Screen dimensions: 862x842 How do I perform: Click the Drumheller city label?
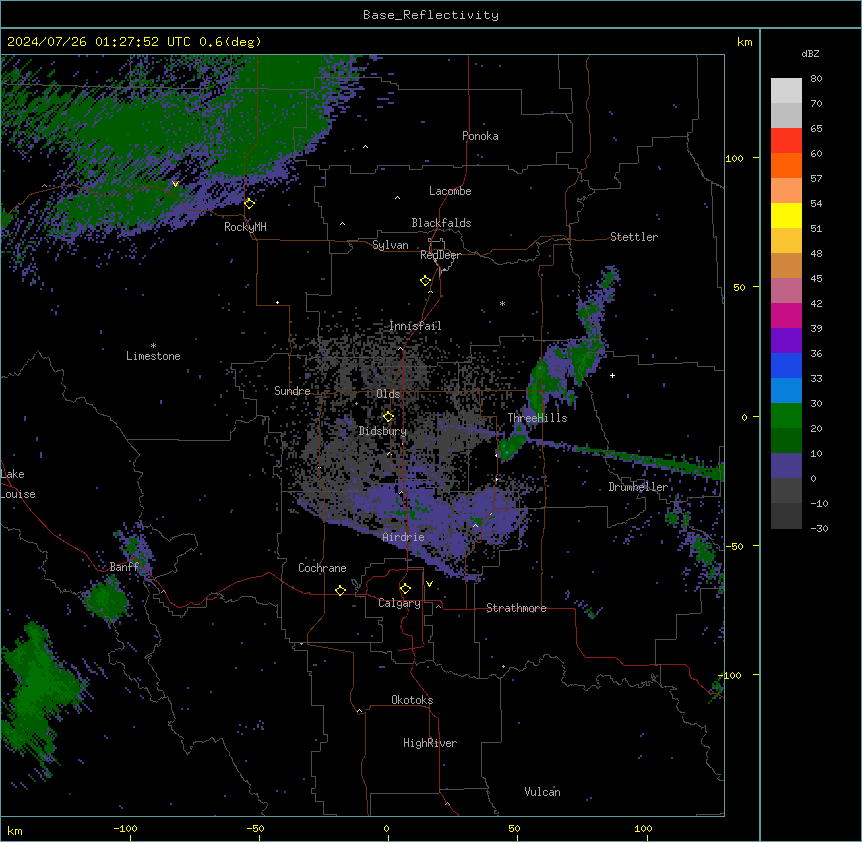pyautogui.click(x=638, y=487)
